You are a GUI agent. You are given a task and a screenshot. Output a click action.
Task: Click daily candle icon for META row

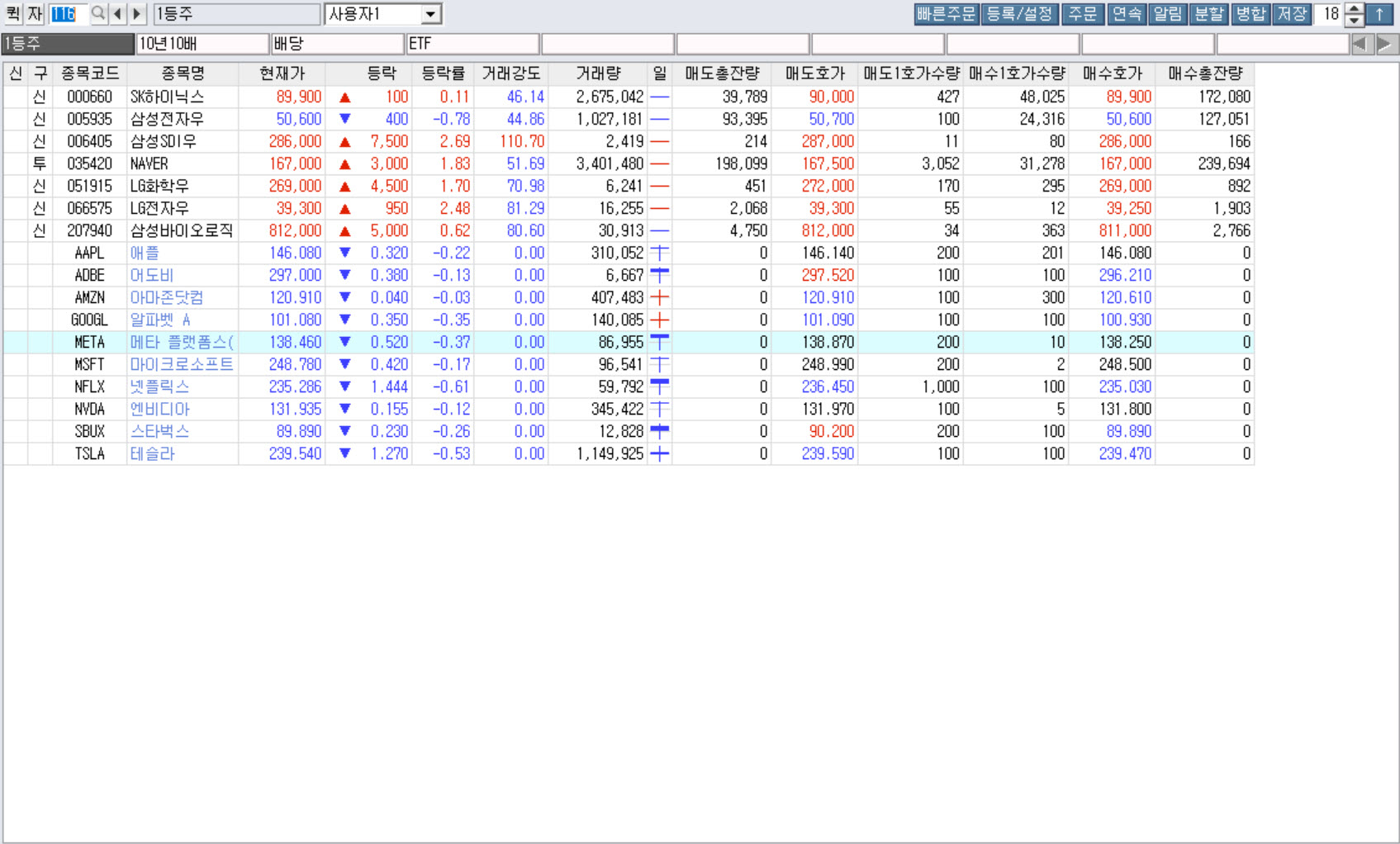[660, 342]
